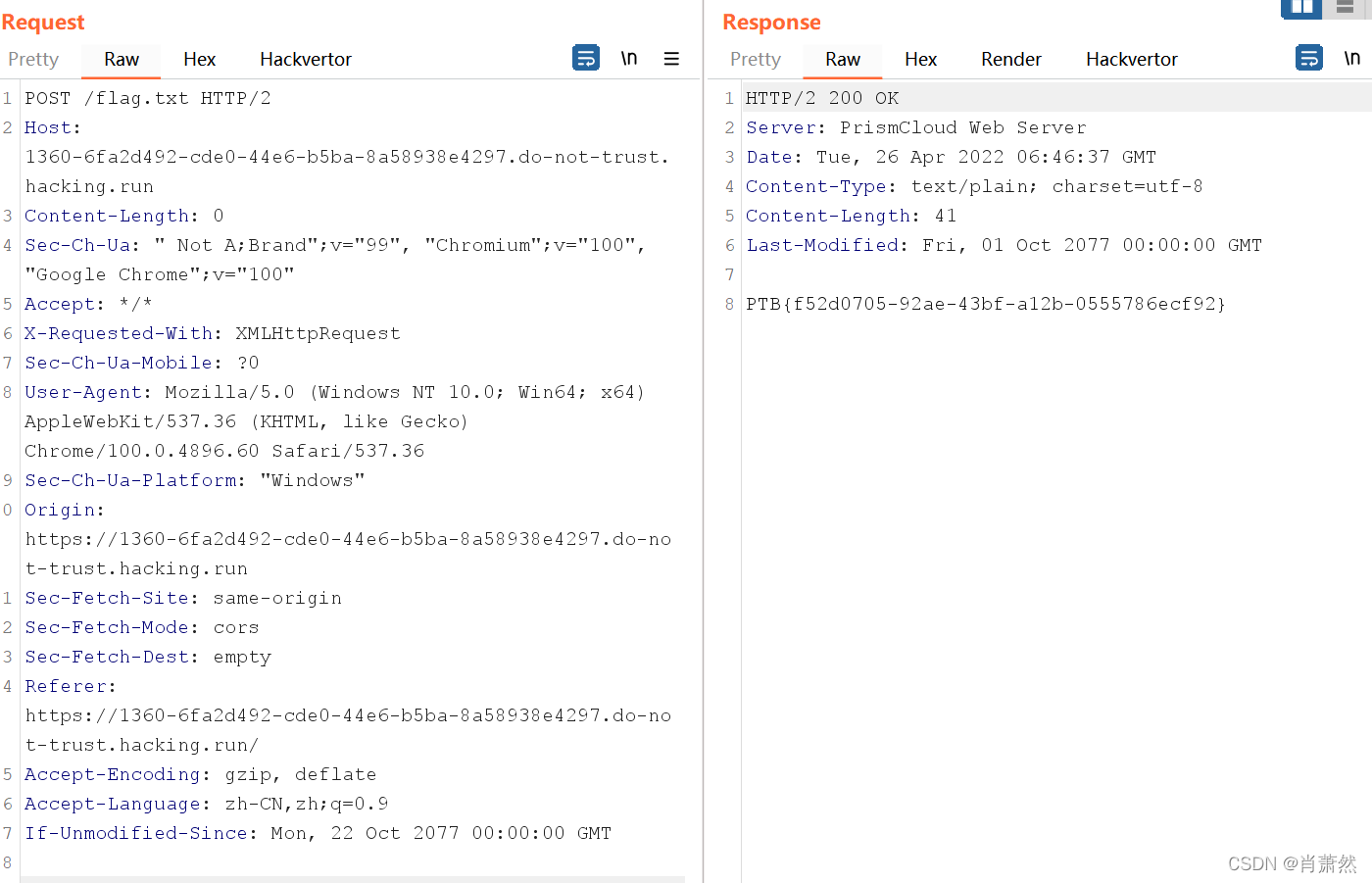Switch to Hex tab in Response panel

click(x=920, y=59)
